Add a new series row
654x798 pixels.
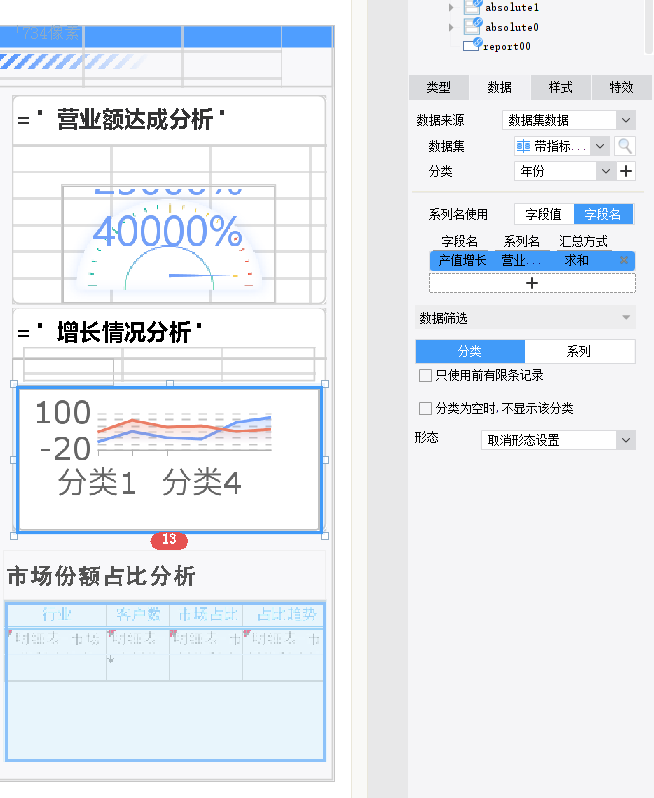point(532,283)
